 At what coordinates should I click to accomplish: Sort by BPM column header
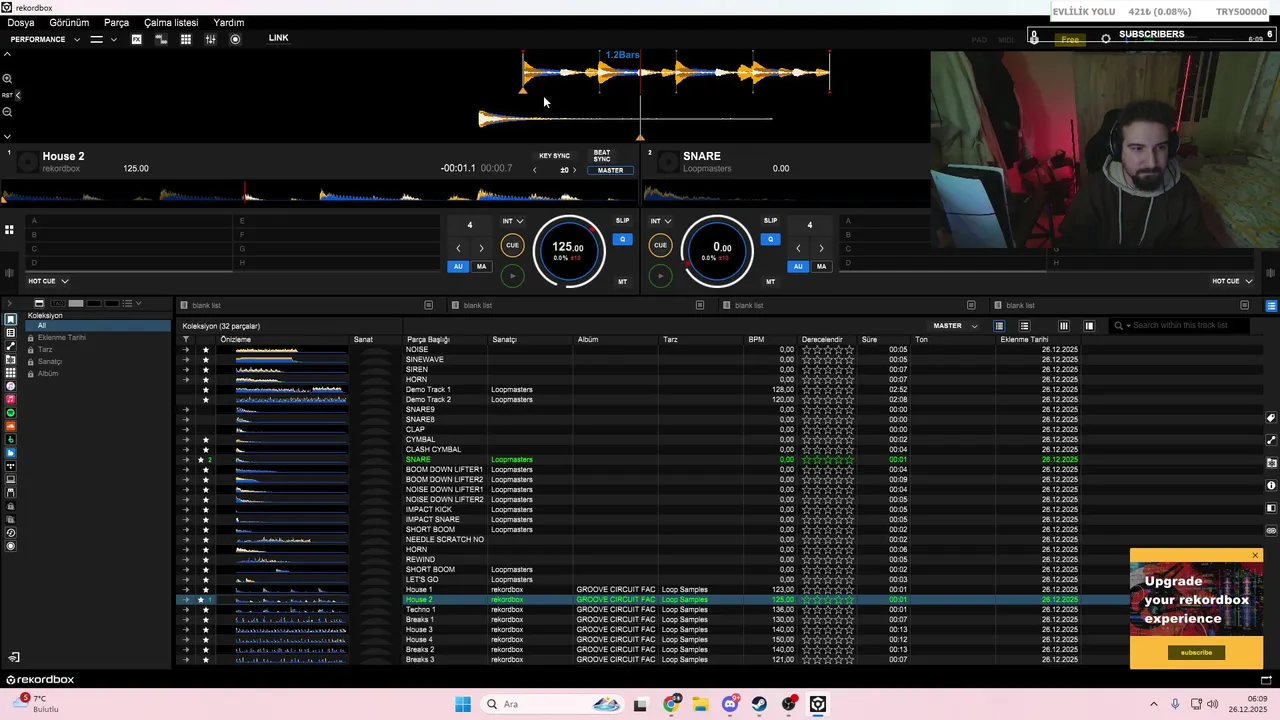[x=756, y=339]
